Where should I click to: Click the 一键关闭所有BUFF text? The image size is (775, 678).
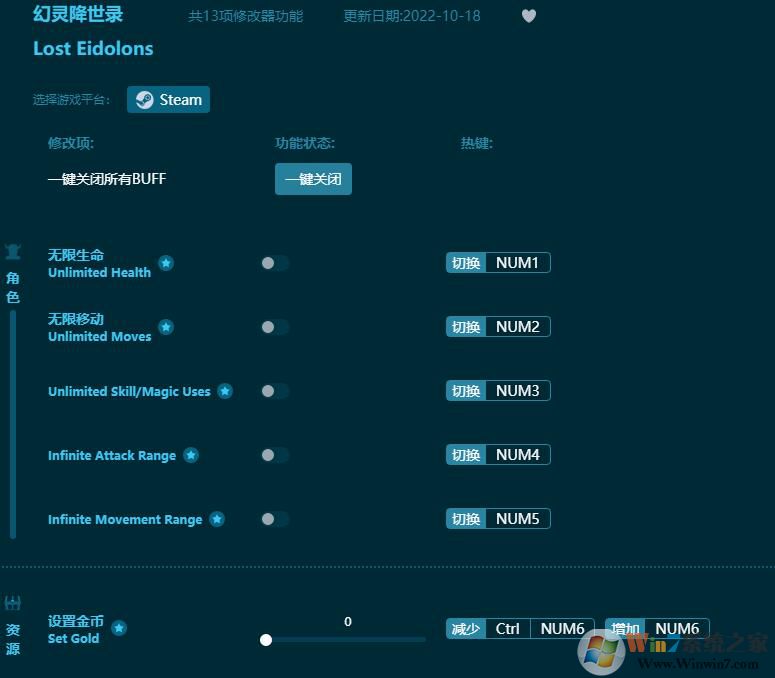tap(107, 179)
